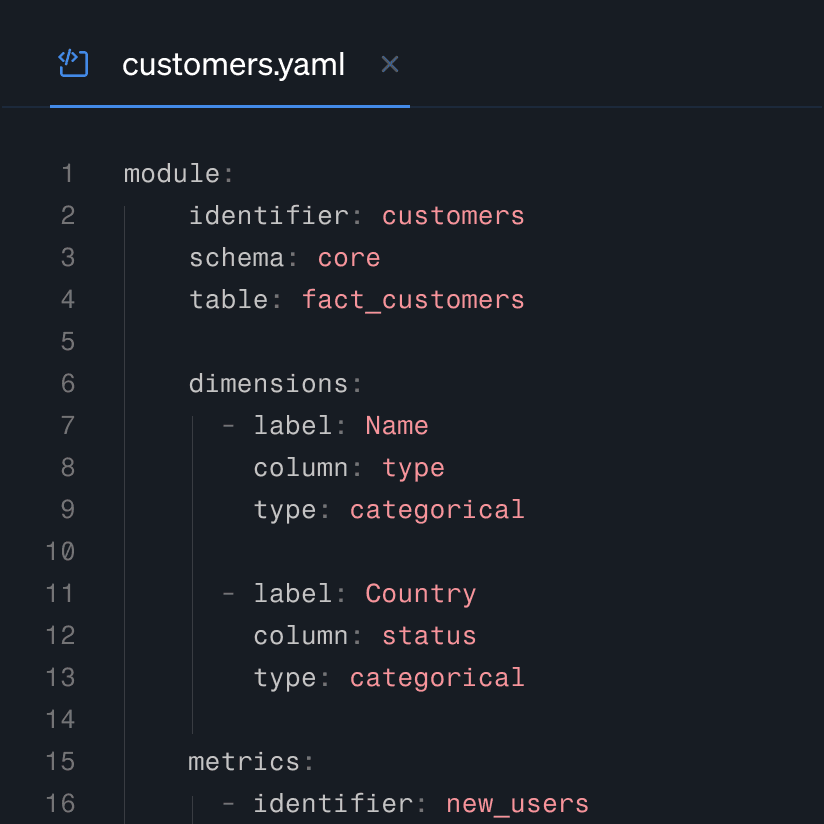Click line number 1 in the gutter
This screenshot has height=824, width=824.
point(67,173)
